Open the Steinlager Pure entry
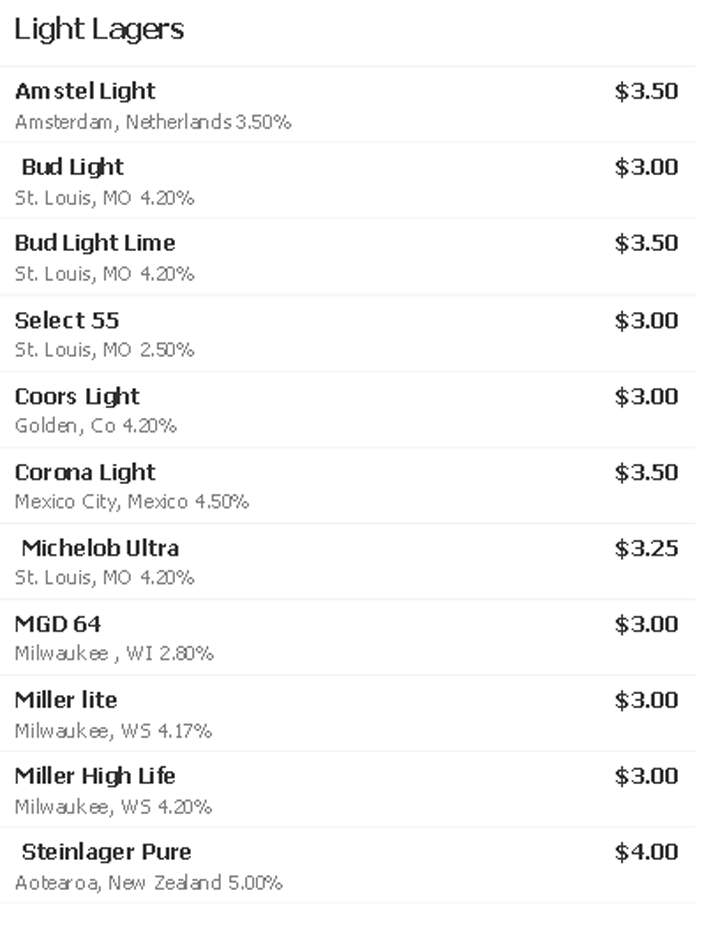 point(348,865)
